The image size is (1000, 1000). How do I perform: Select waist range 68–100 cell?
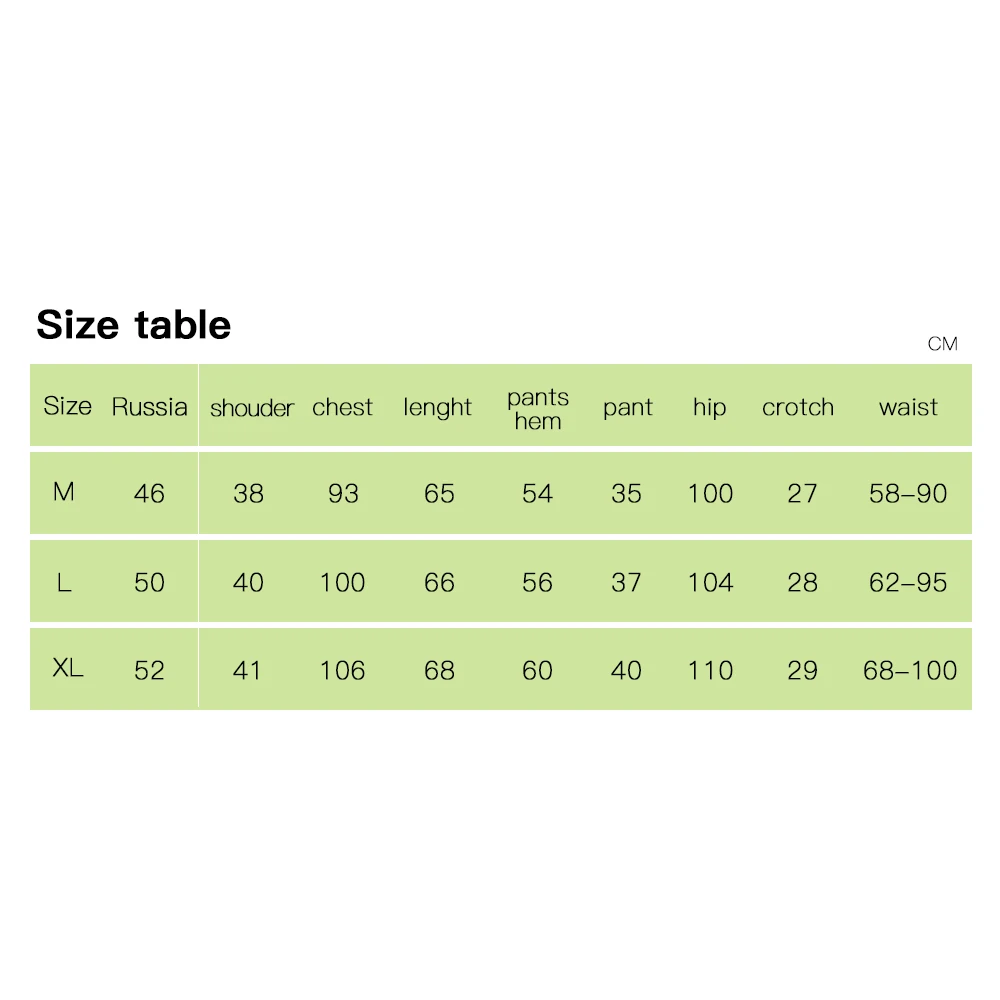click(x=910, y=670)
